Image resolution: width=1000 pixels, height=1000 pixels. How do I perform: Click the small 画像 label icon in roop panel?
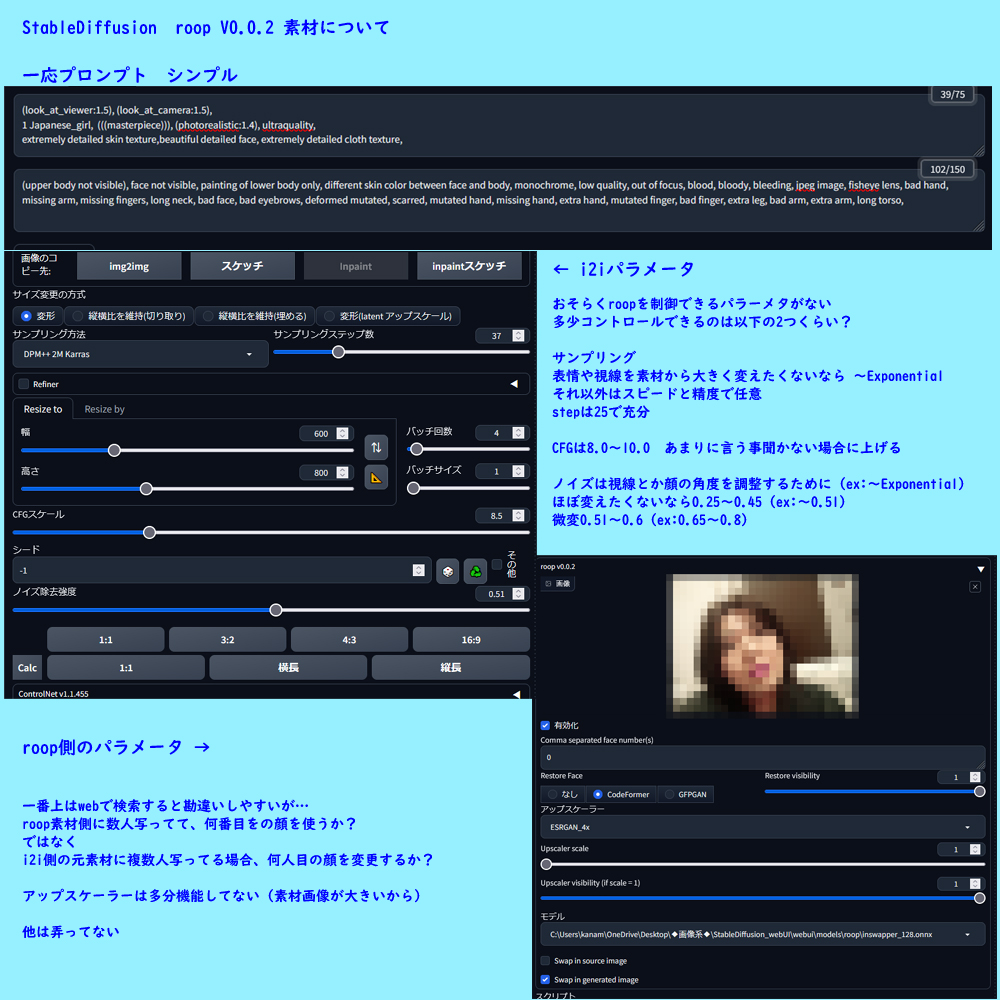coord(558,584)
